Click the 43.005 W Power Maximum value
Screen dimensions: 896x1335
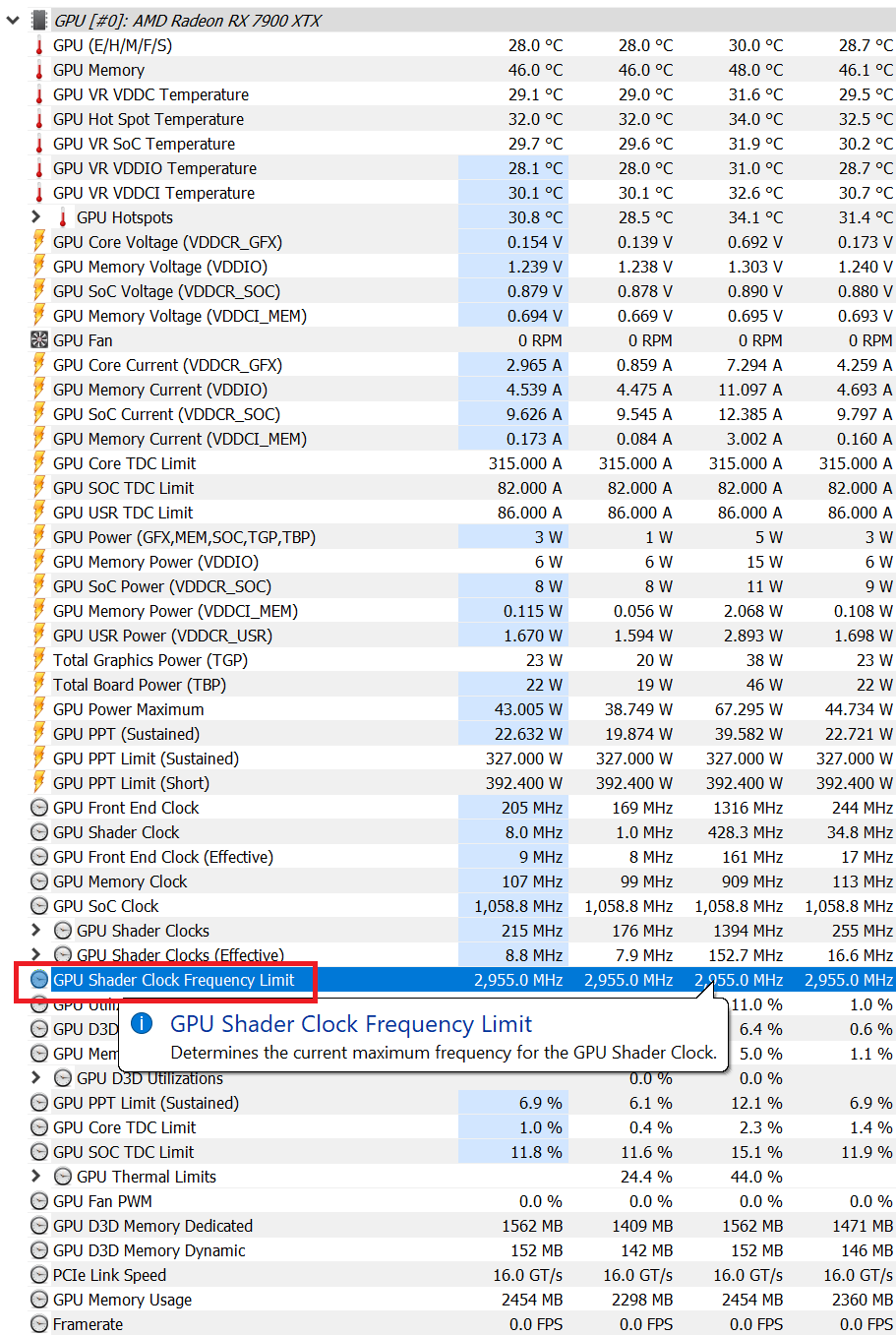(x=528, y=709)
